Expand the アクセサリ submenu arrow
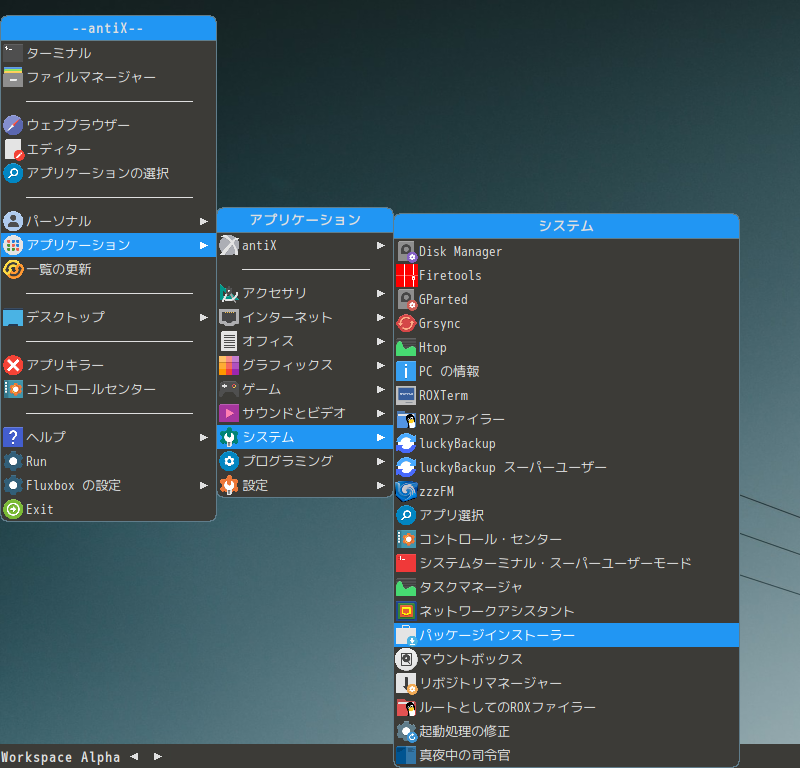Viewport: 800px width, 768px height. 381,293
